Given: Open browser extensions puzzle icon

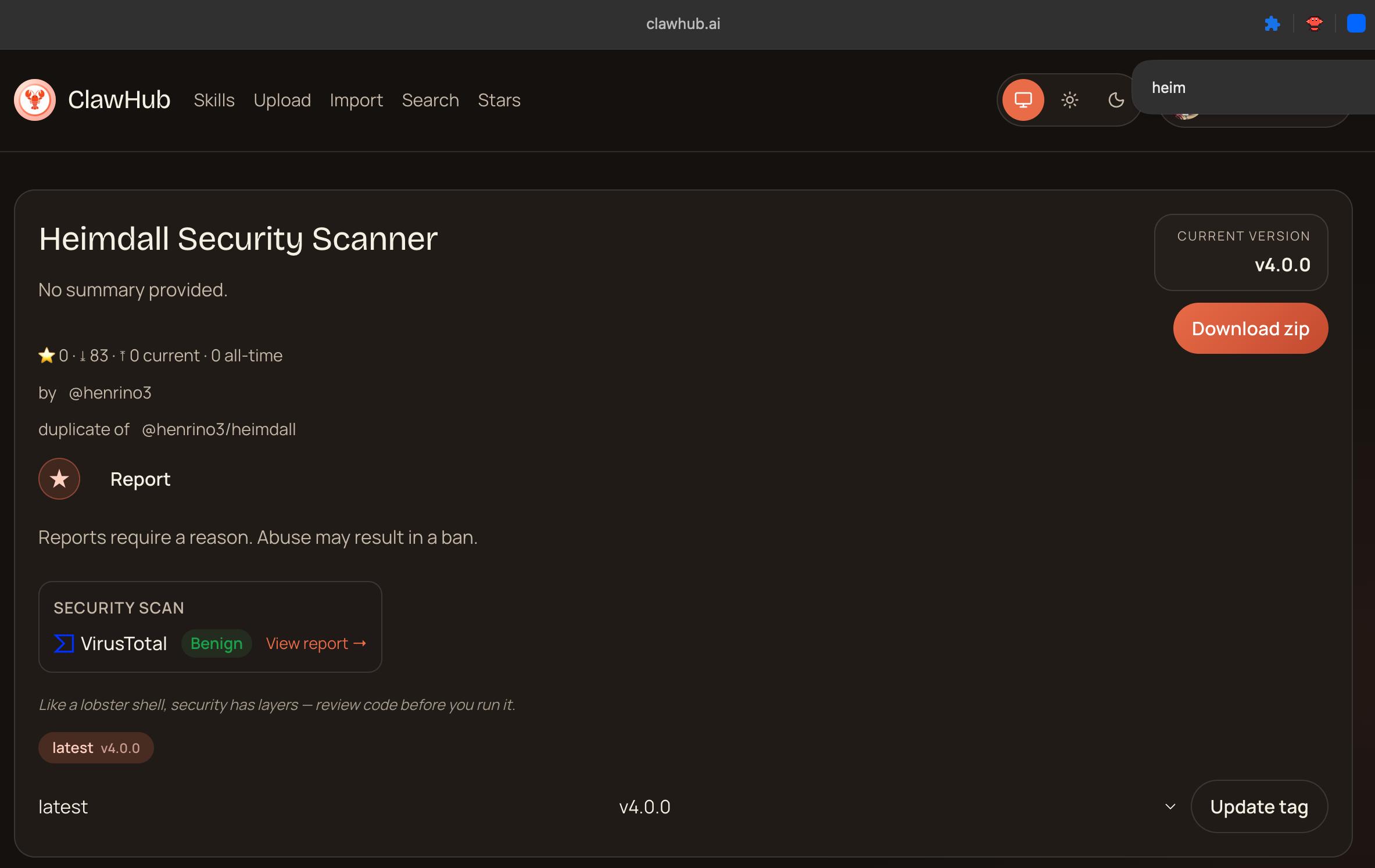Looking at the screenshot, I should pos(1272,24).
